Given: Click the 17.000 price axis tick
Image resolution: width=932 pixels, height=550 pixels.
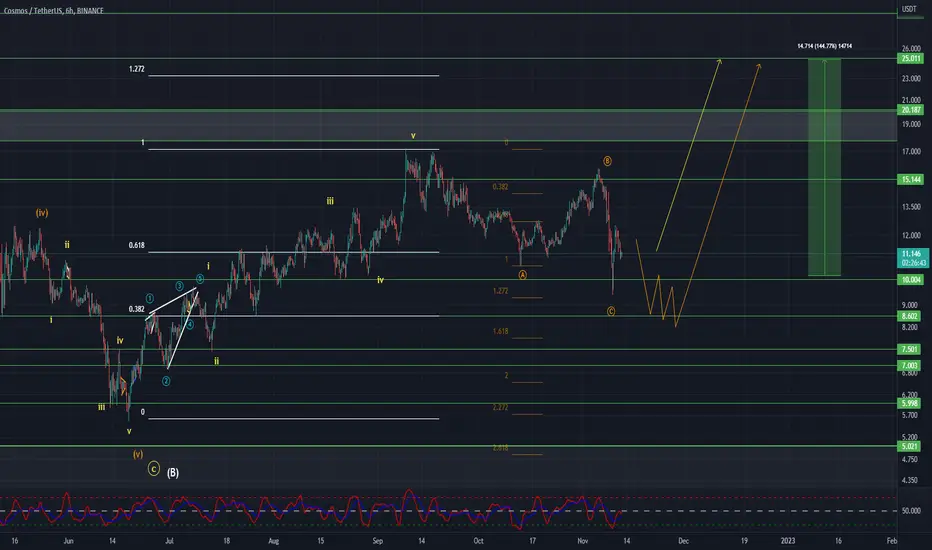Looking at the screenshot, I should coord(911,152).
